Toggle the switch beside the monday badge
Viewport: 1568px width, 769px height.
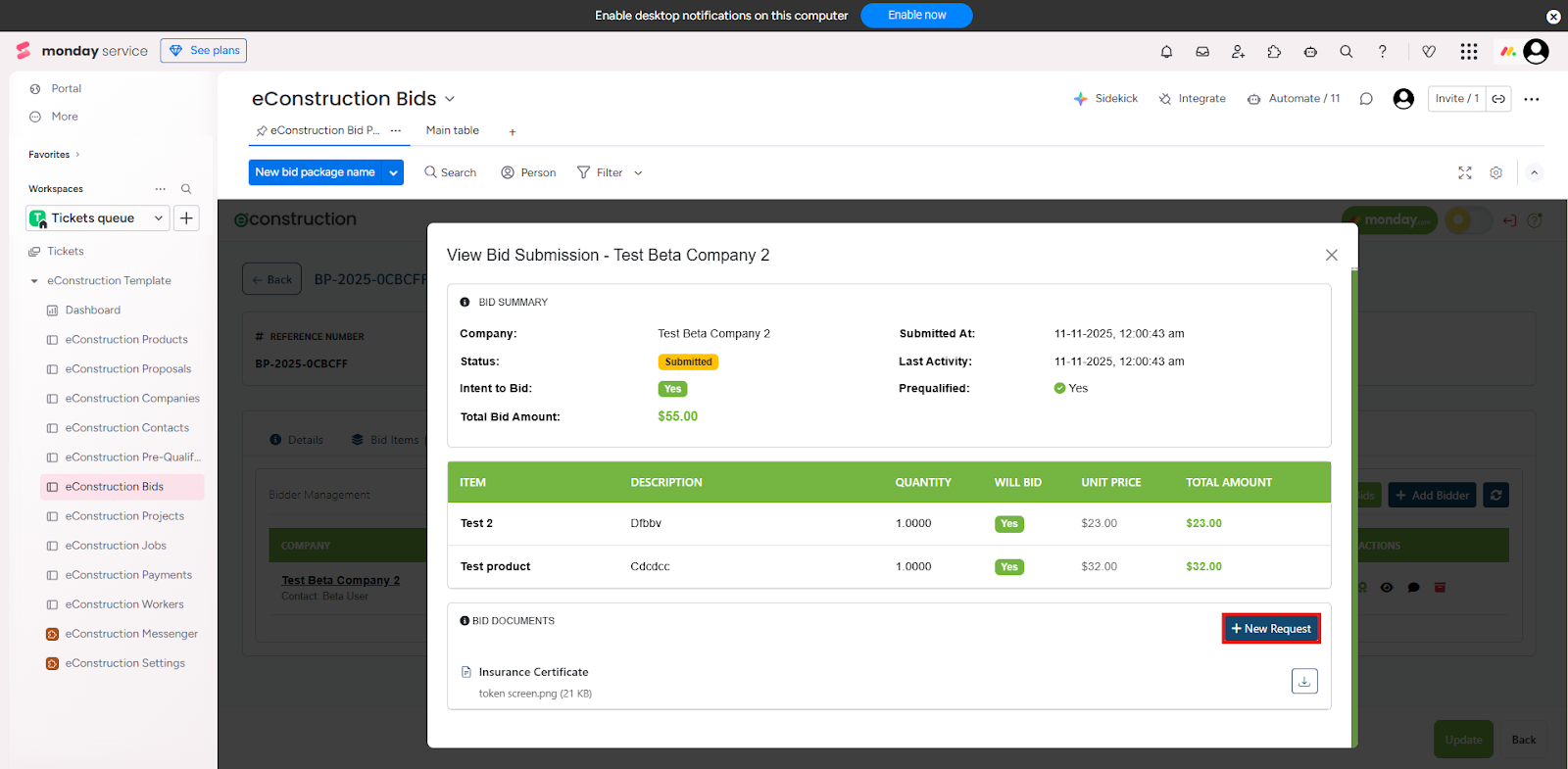(x=1468, y=220)
